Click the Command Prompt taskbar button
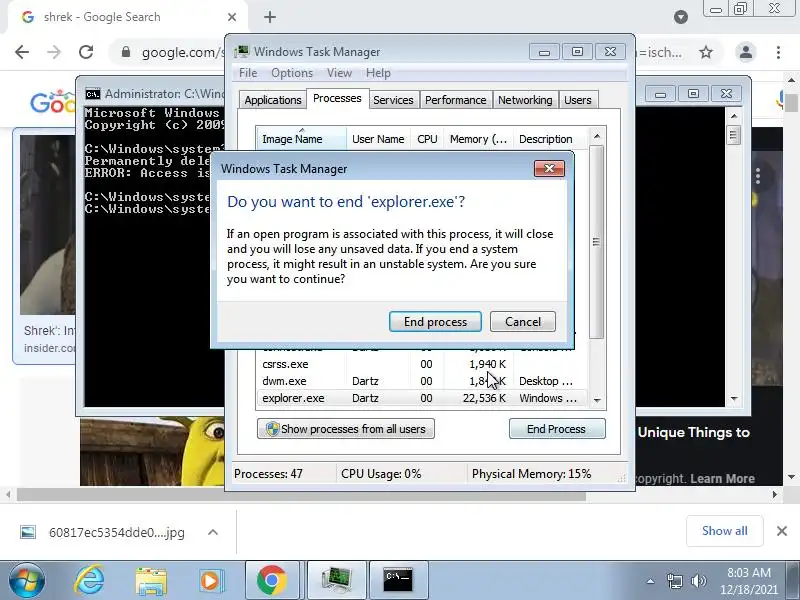Screen dimensions: 800x600 point(398,580)
